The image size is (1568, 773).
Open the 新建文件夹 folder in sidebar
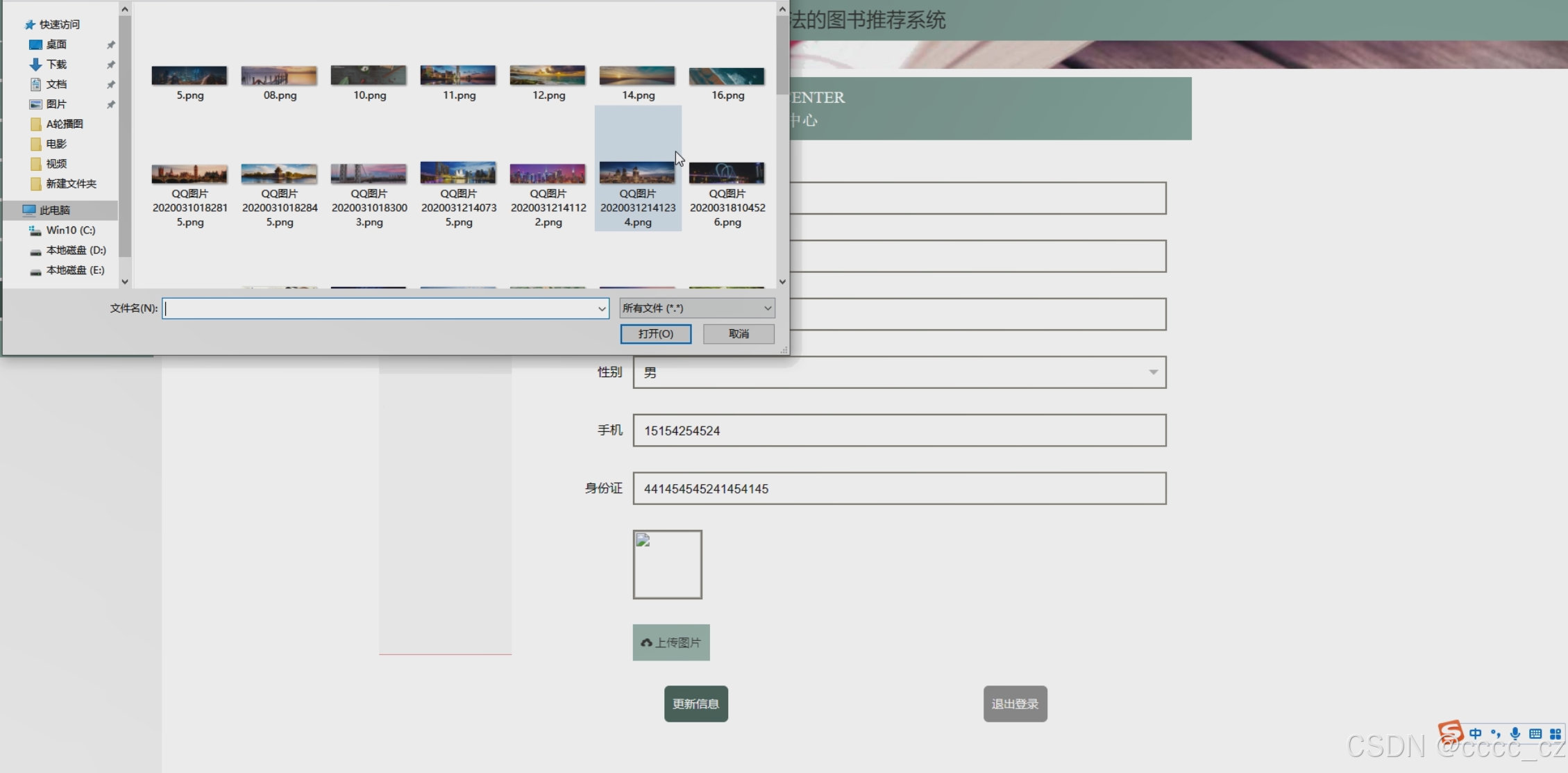click(x=71, y=184)
